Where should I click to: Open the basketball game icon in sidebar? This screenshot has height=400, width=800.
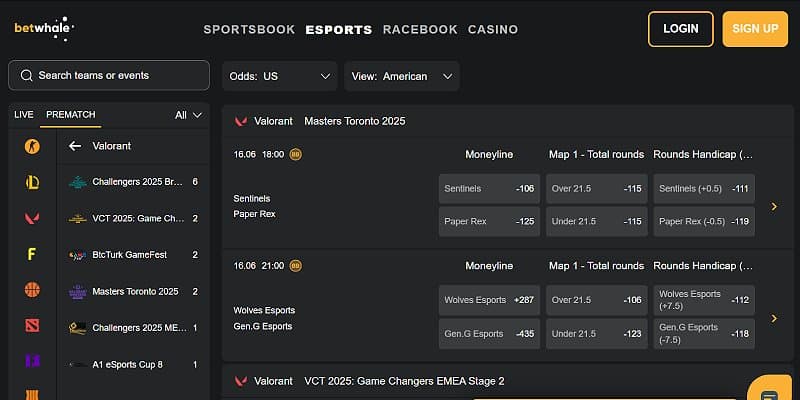32,290
